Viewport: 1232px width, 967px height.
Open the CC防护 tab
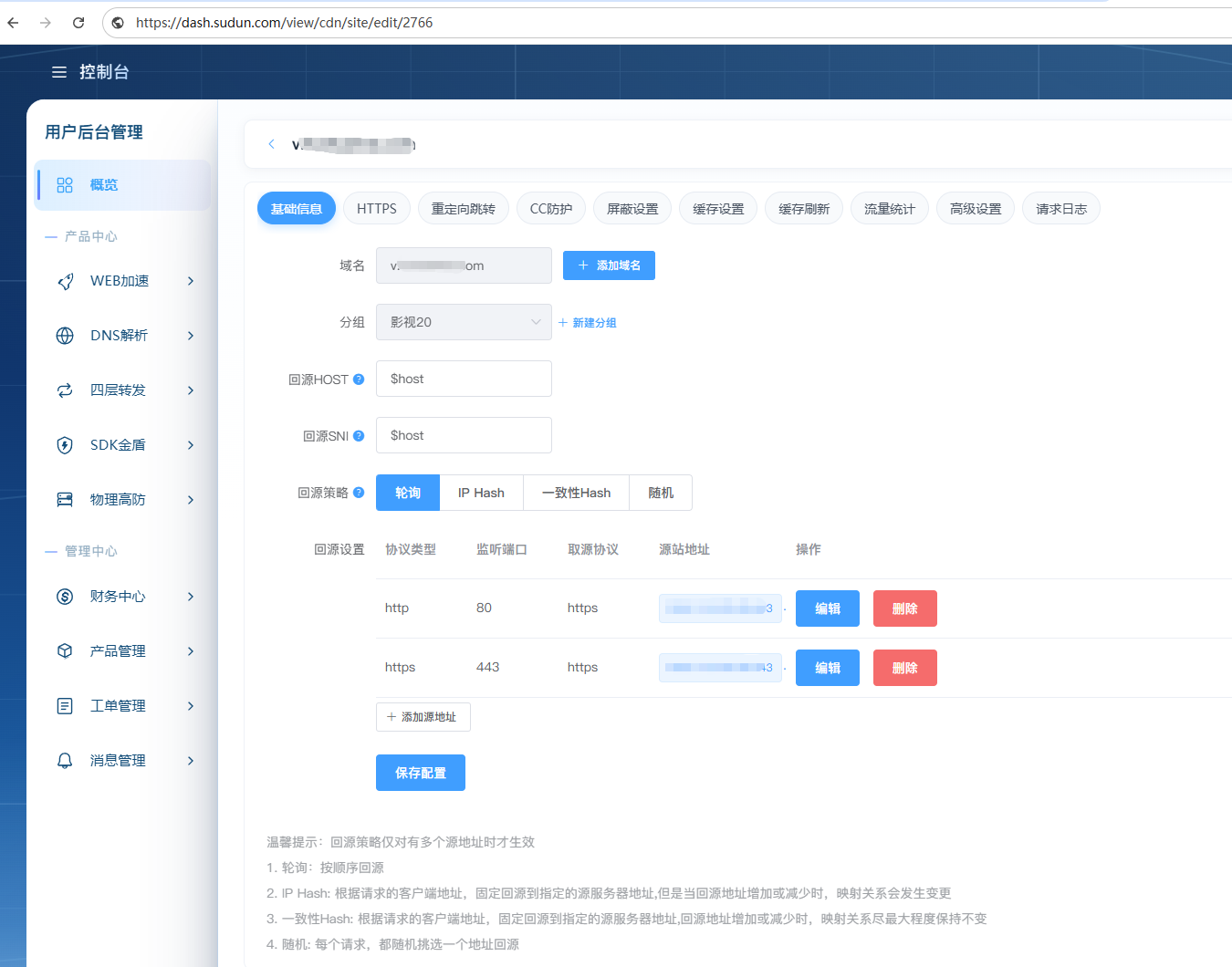(x=551, y=209)
